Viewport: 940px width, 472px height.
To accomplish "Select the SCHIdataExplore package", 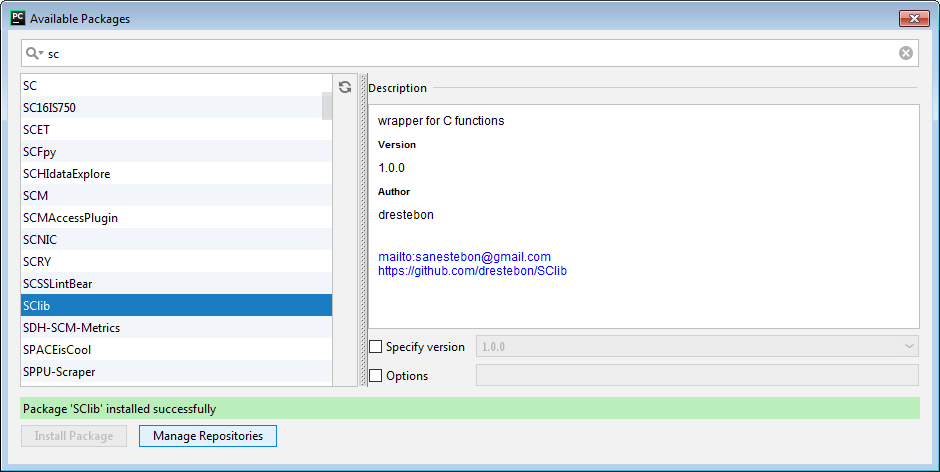I will (x=176, y=174).
